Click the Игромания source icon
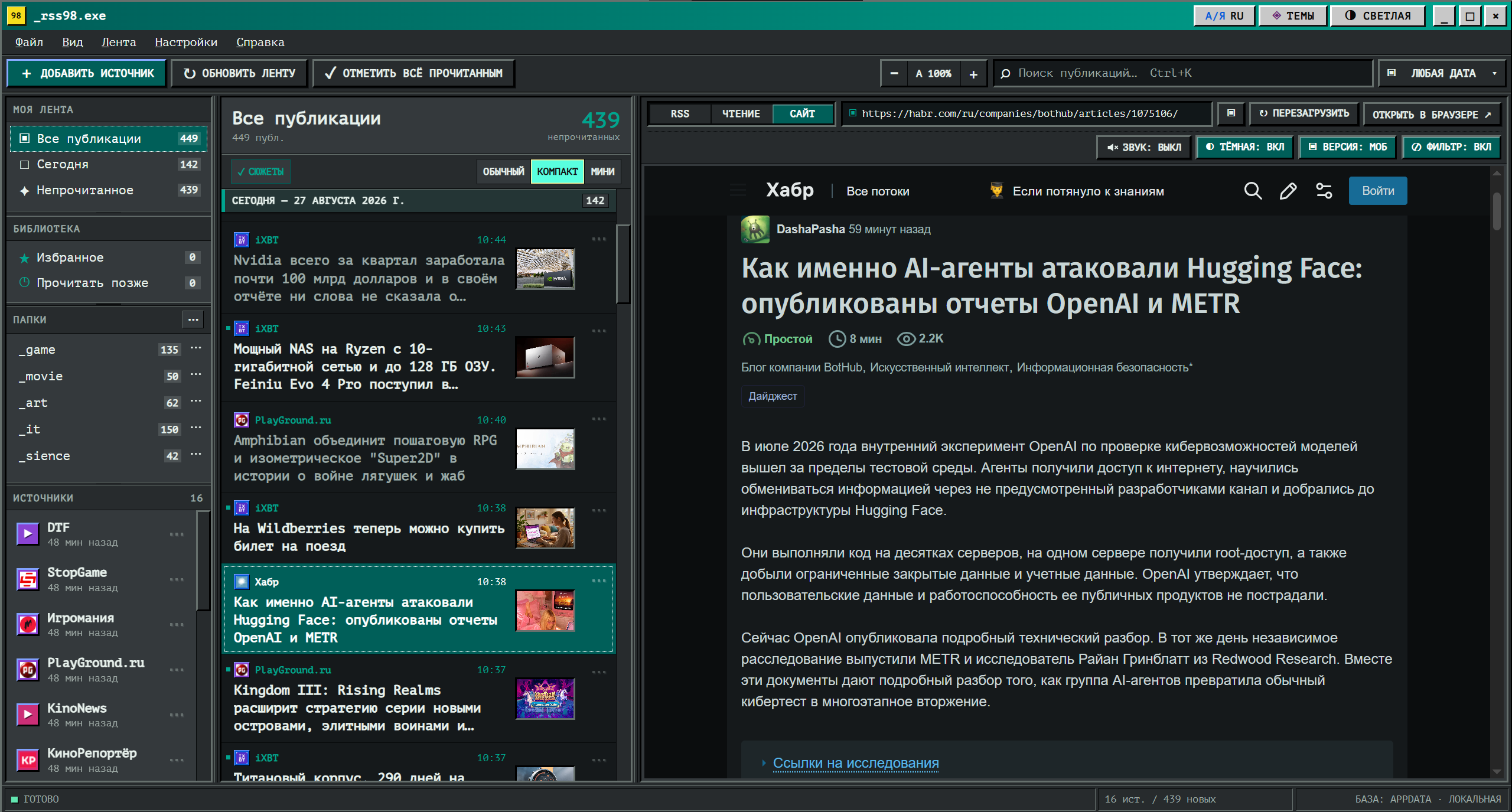 tap(28, 624)
